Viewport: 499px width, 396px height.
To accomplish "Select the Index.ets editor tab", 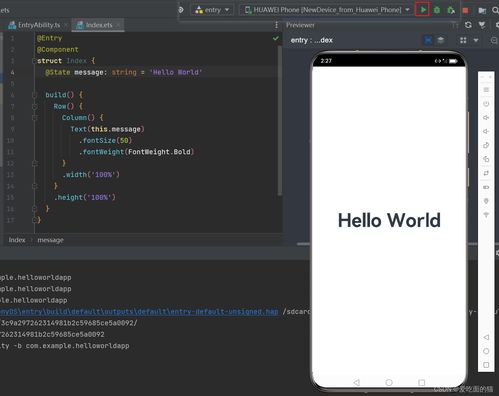I will point(96,25).
